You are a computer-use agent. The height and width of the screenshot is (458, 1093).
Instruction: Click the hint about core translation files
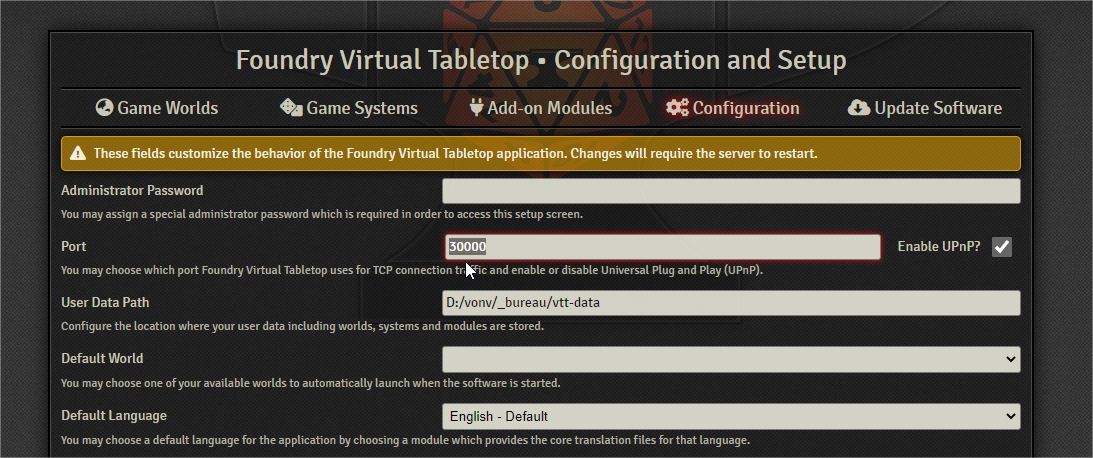(405, 440)
